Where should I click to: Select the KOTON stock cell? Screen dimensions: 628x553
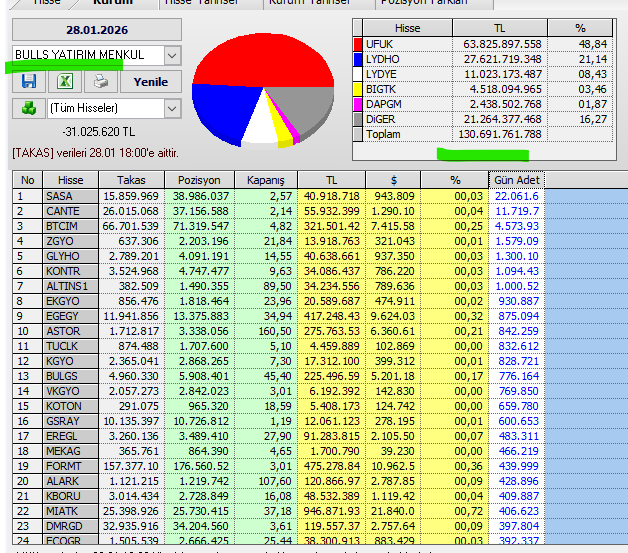point(70,406)
